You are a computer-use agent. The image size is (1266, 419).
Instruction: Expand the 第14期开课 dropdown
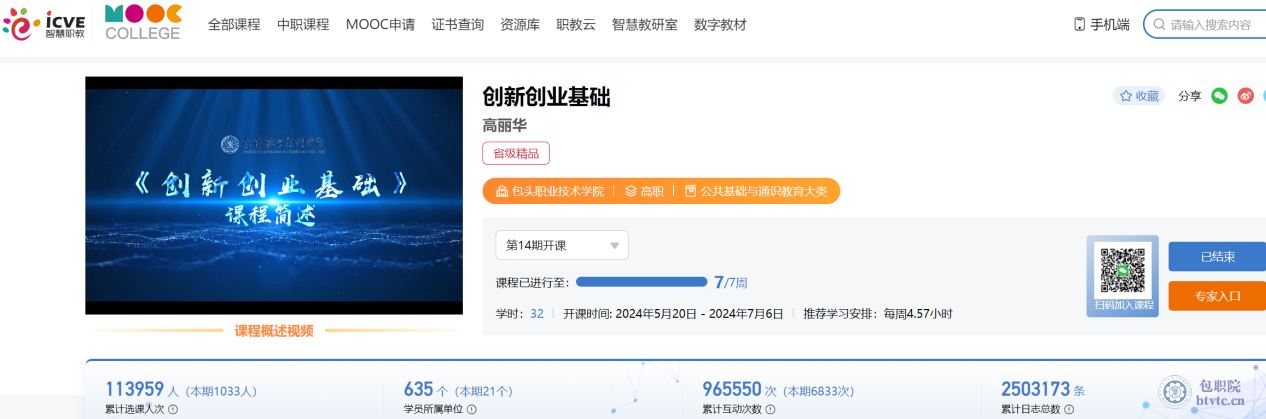[562, 245]
